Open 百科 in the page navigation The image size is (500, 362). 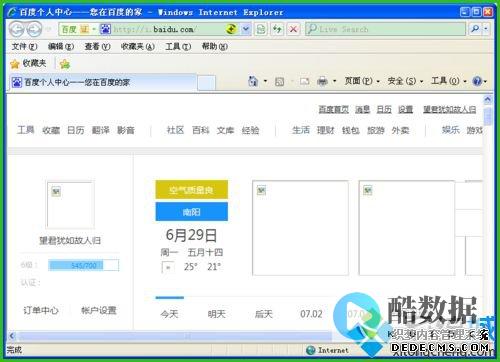point(201,130)
